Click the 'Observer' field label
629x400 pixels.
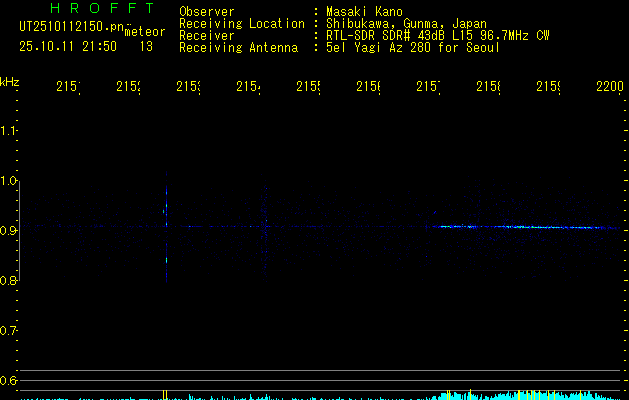click(207, 12)
